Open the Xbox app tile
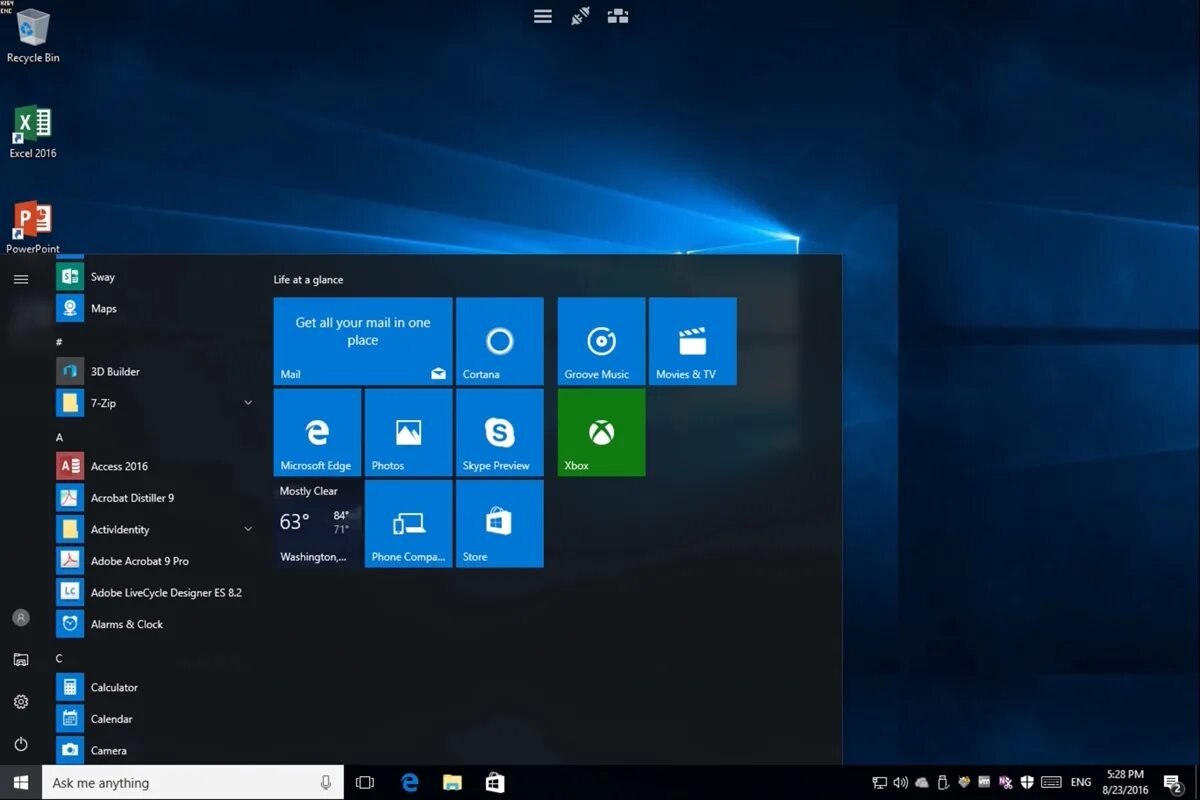This screenshot has height=800, width=1200. click(600, 432)
